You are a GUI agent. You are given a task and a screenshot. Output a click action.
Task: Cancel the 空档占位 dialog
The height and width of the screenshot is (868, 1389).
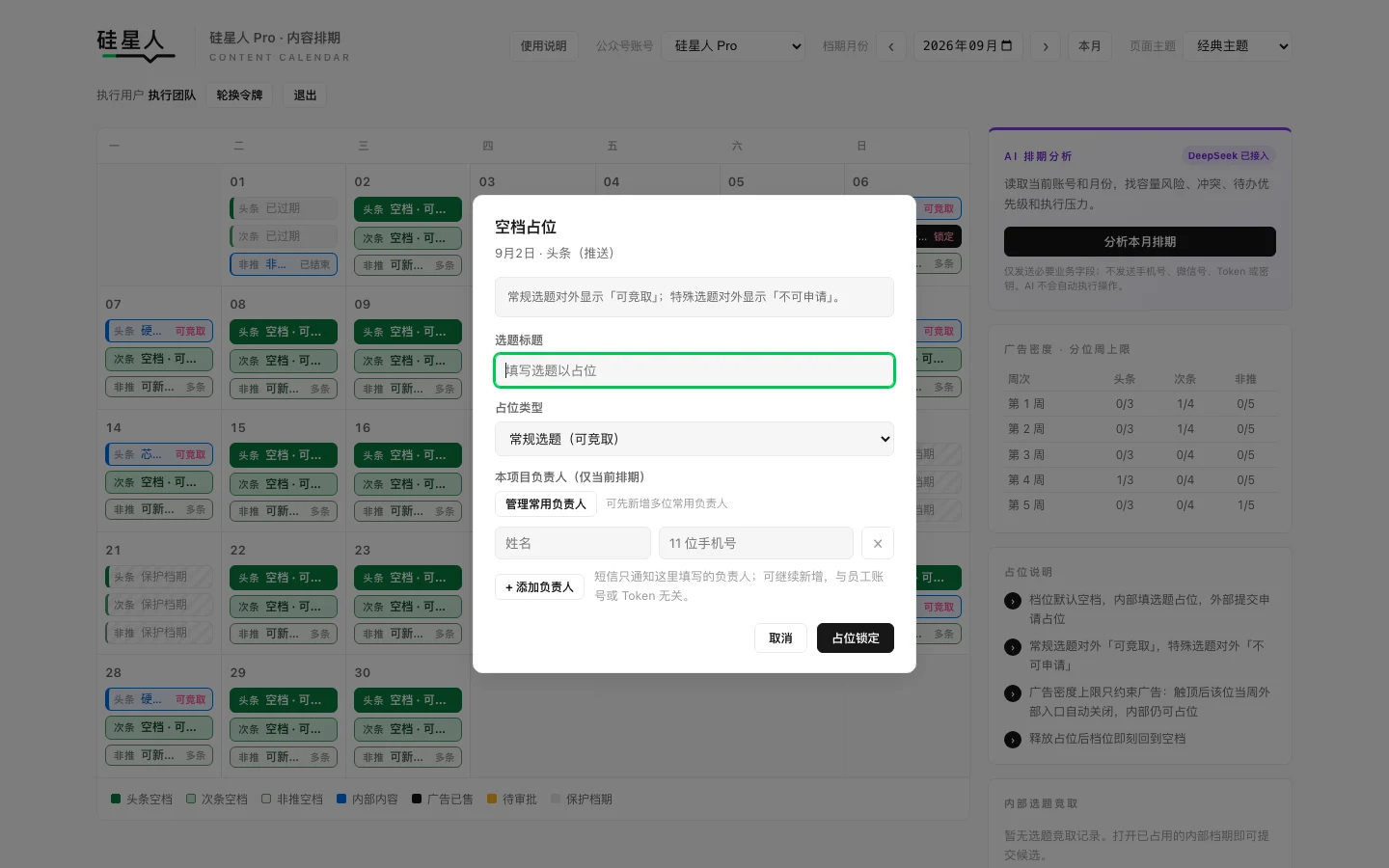tap(780, 637)
